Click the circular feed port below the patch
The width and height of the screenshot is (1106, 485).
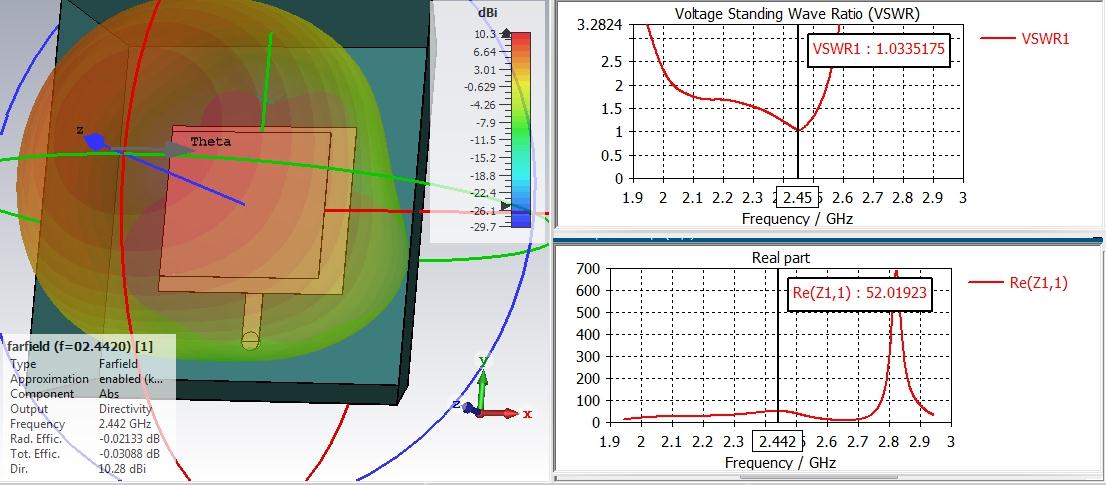click(250, 341)
